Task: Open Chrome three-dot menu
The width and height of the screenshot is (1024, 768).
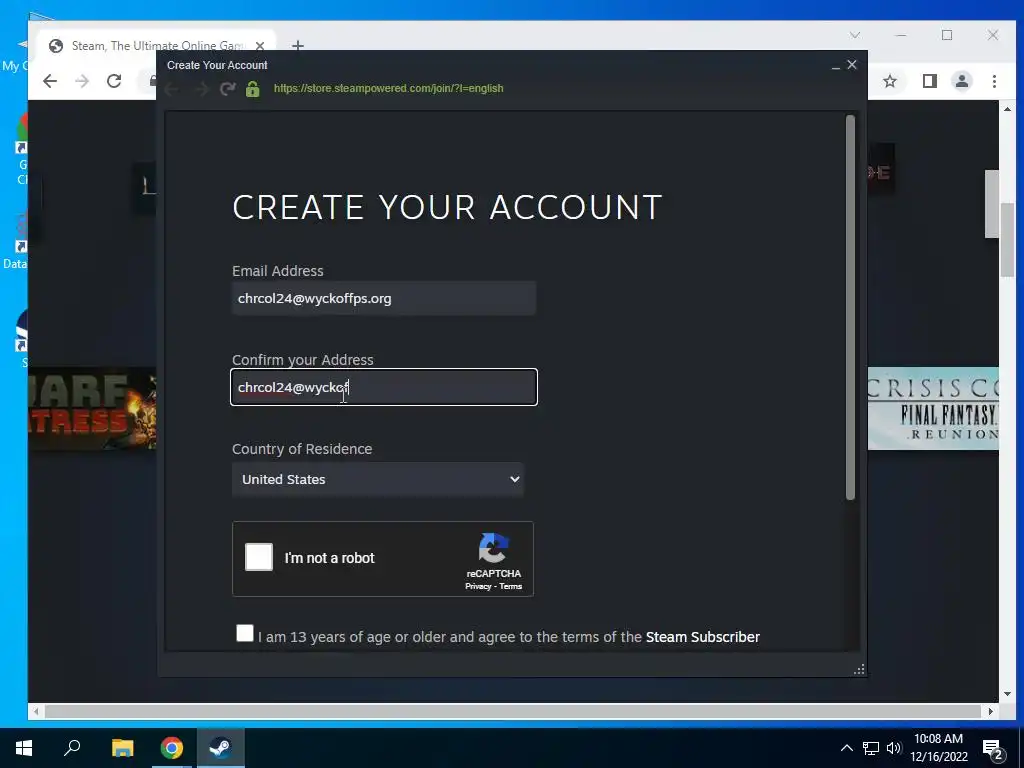Action: coord(994,81)
